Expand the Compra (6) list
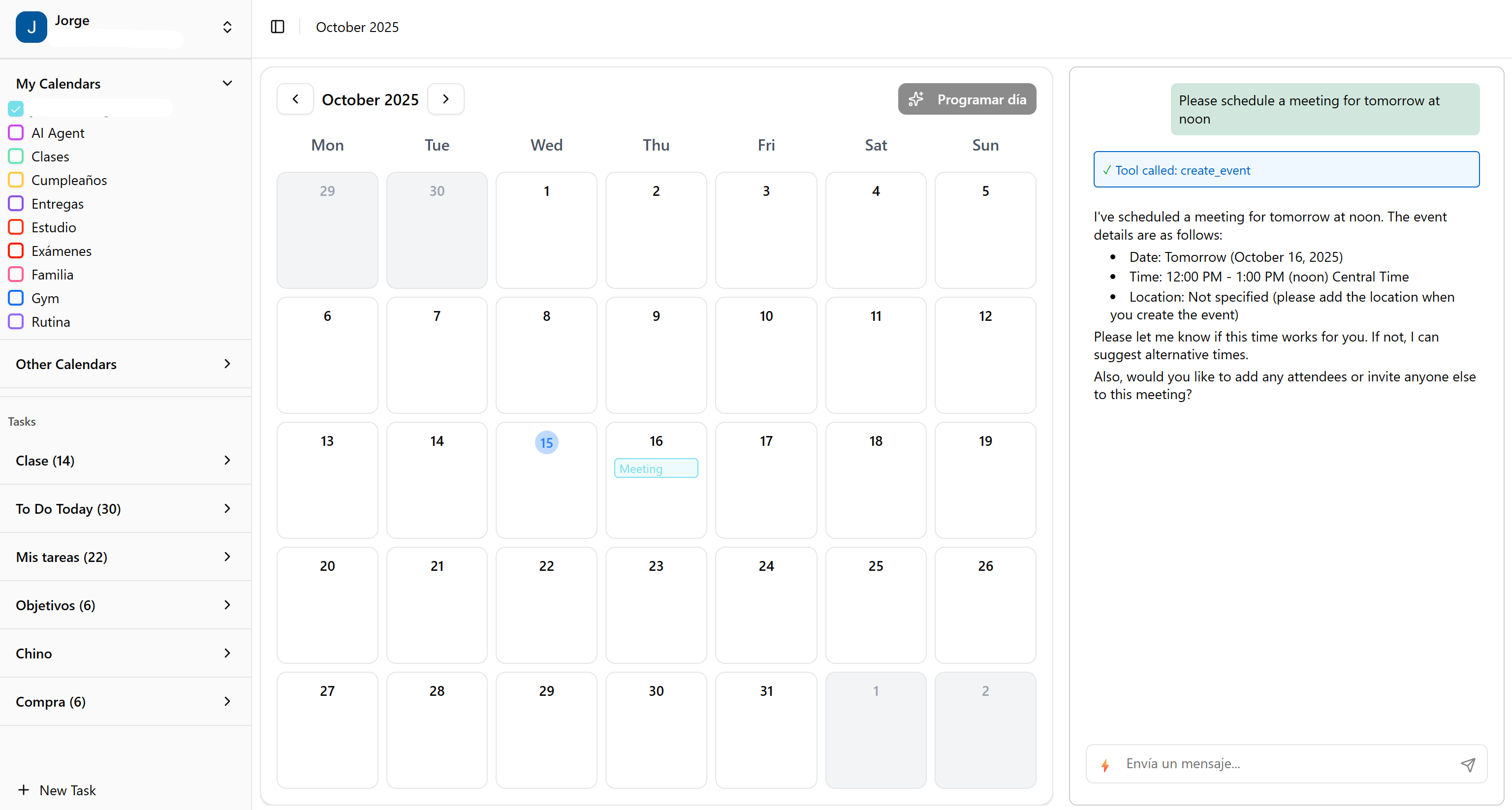Viewport: 1512px width, 810px height. (x=227, y=701)
